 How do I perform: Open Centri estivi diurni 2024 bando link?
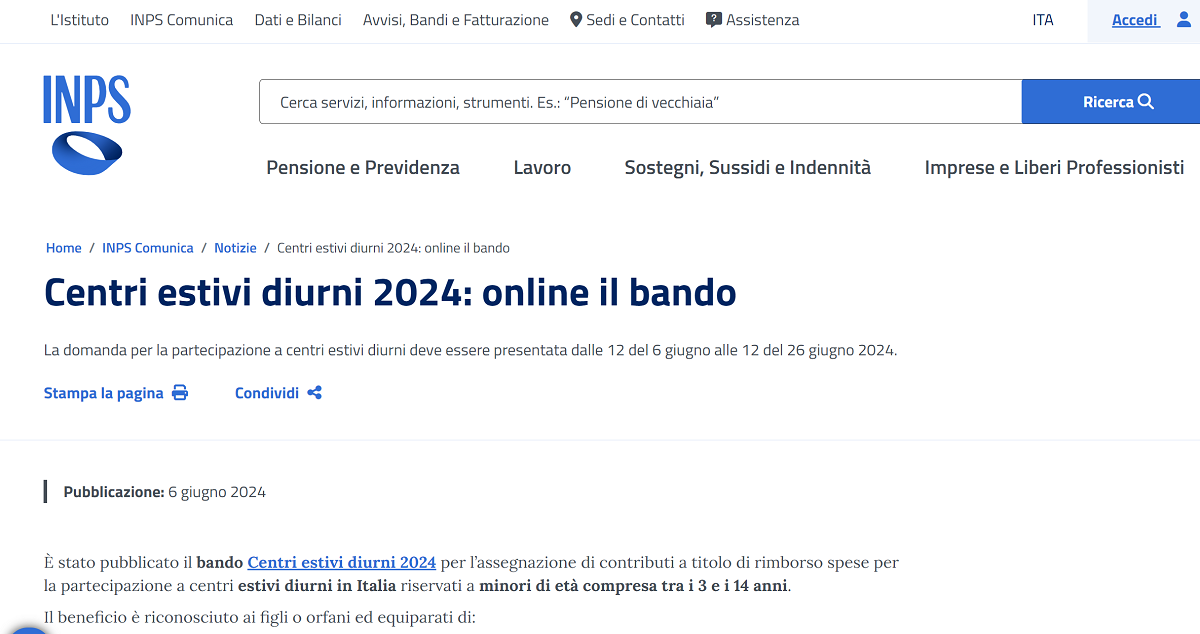click(342, 563)
